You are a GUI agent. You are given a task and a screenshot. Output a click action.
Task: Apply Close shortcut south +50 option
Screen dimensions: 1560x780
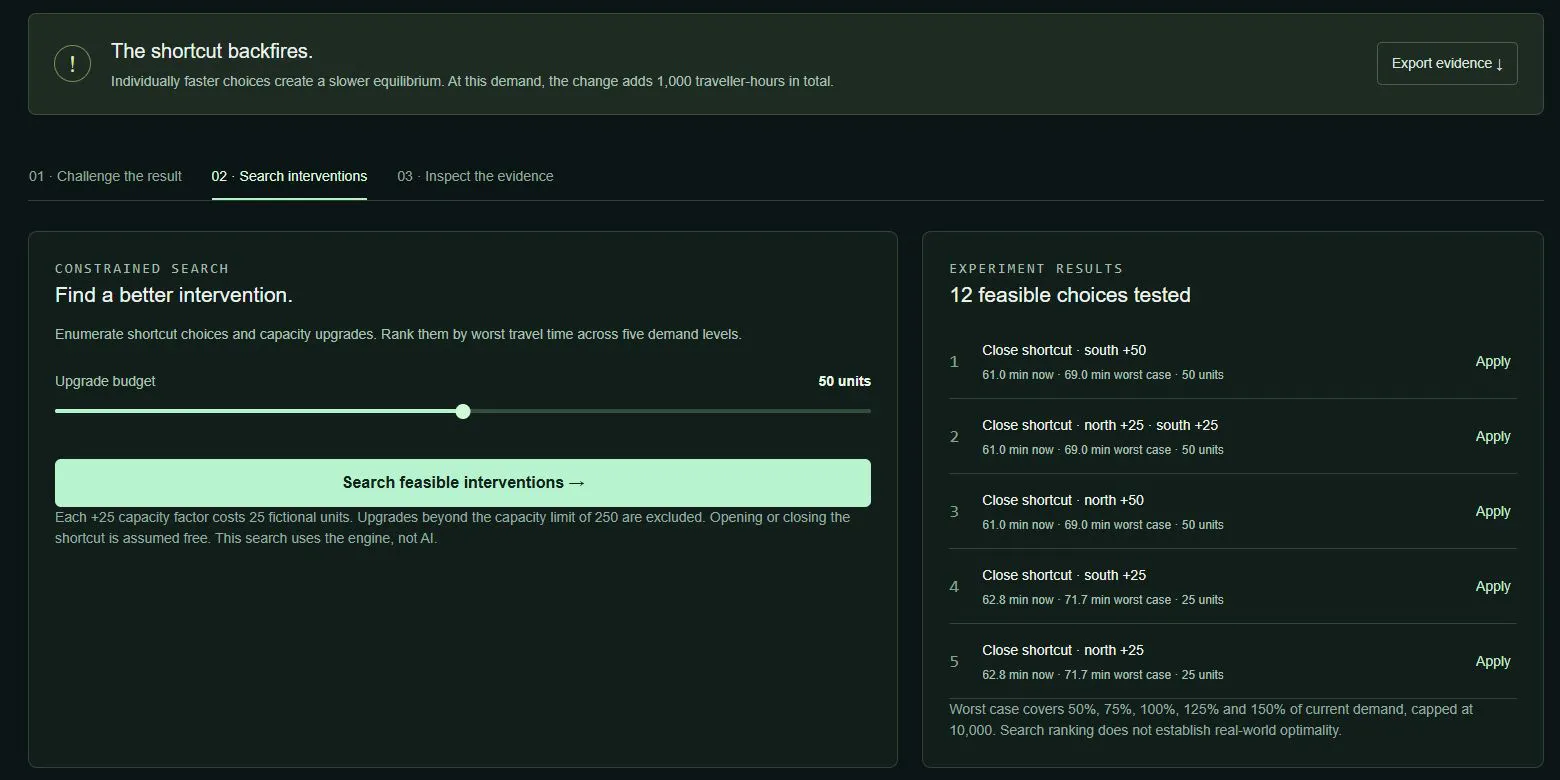click(1493, 362)
